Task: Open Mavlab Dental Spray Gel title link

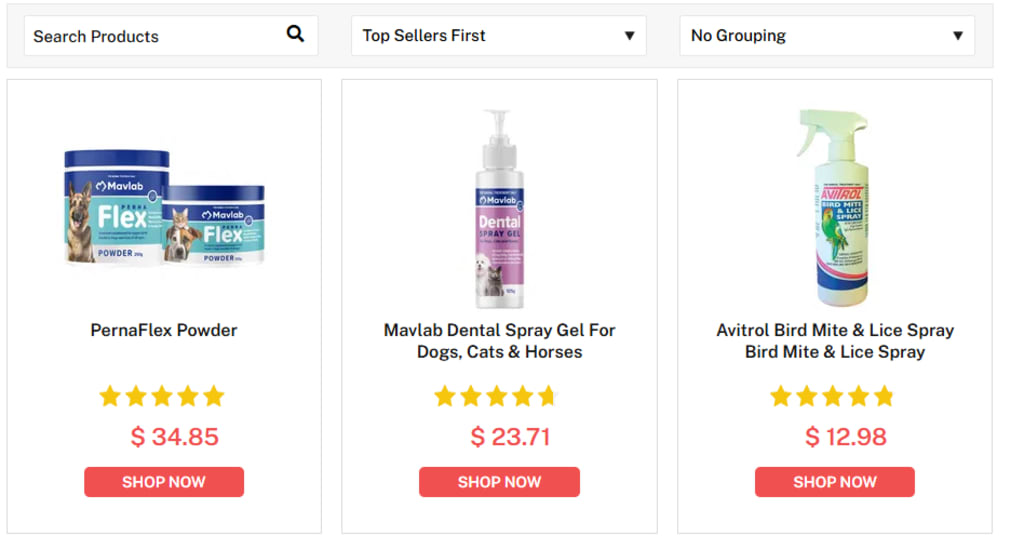Action: (x=499, y=341)
